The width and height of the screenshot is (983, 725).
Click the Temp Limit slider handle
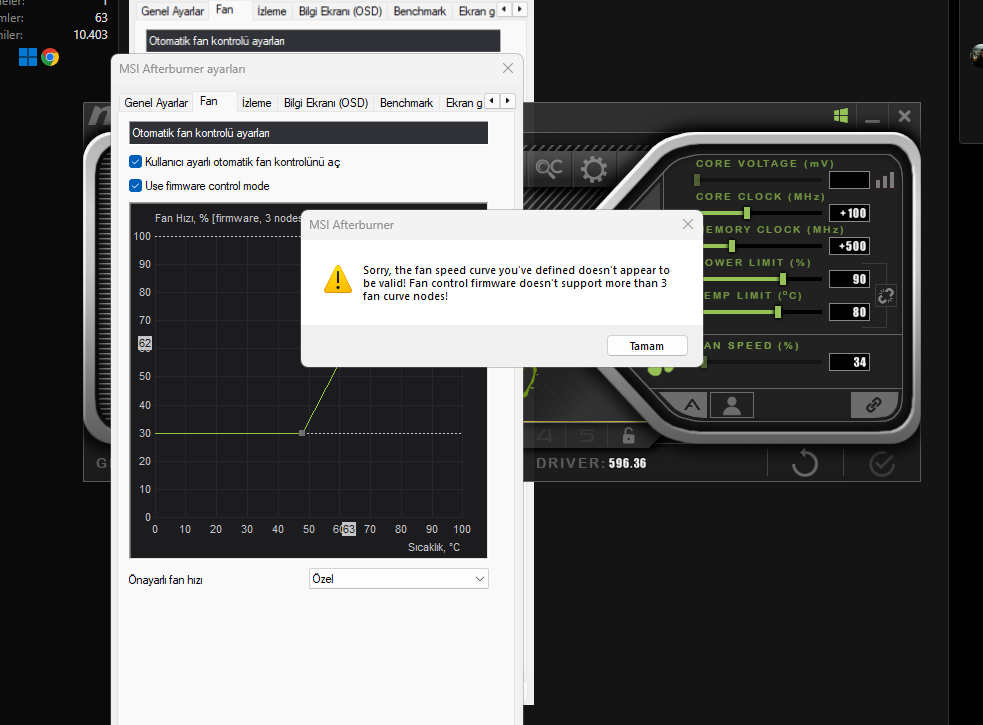coord(778,312)
